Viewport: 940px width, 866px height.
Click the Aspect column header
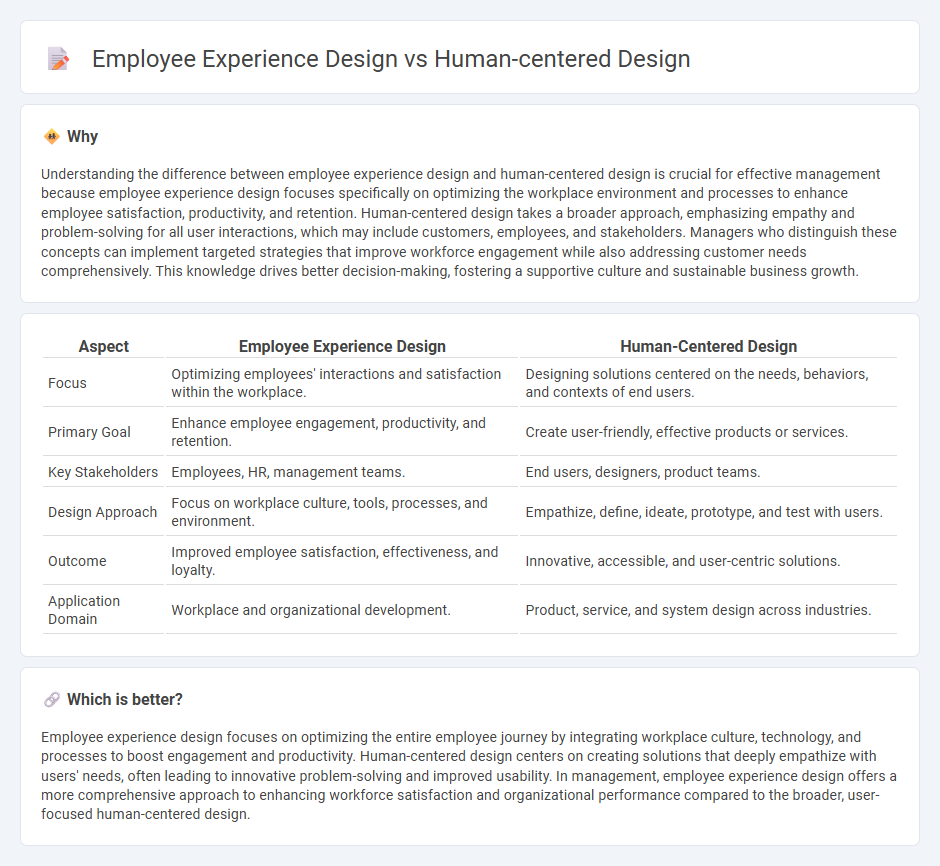click(103, 346)
